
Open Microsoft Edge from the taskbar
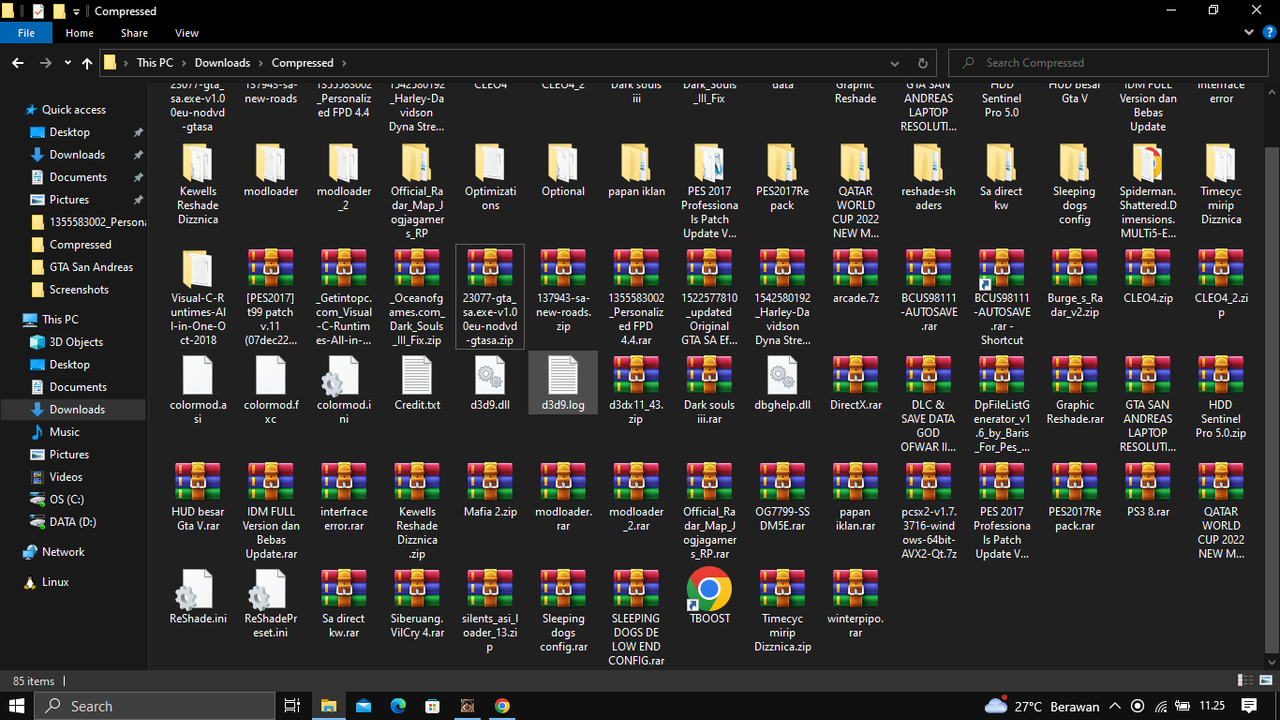397,706
